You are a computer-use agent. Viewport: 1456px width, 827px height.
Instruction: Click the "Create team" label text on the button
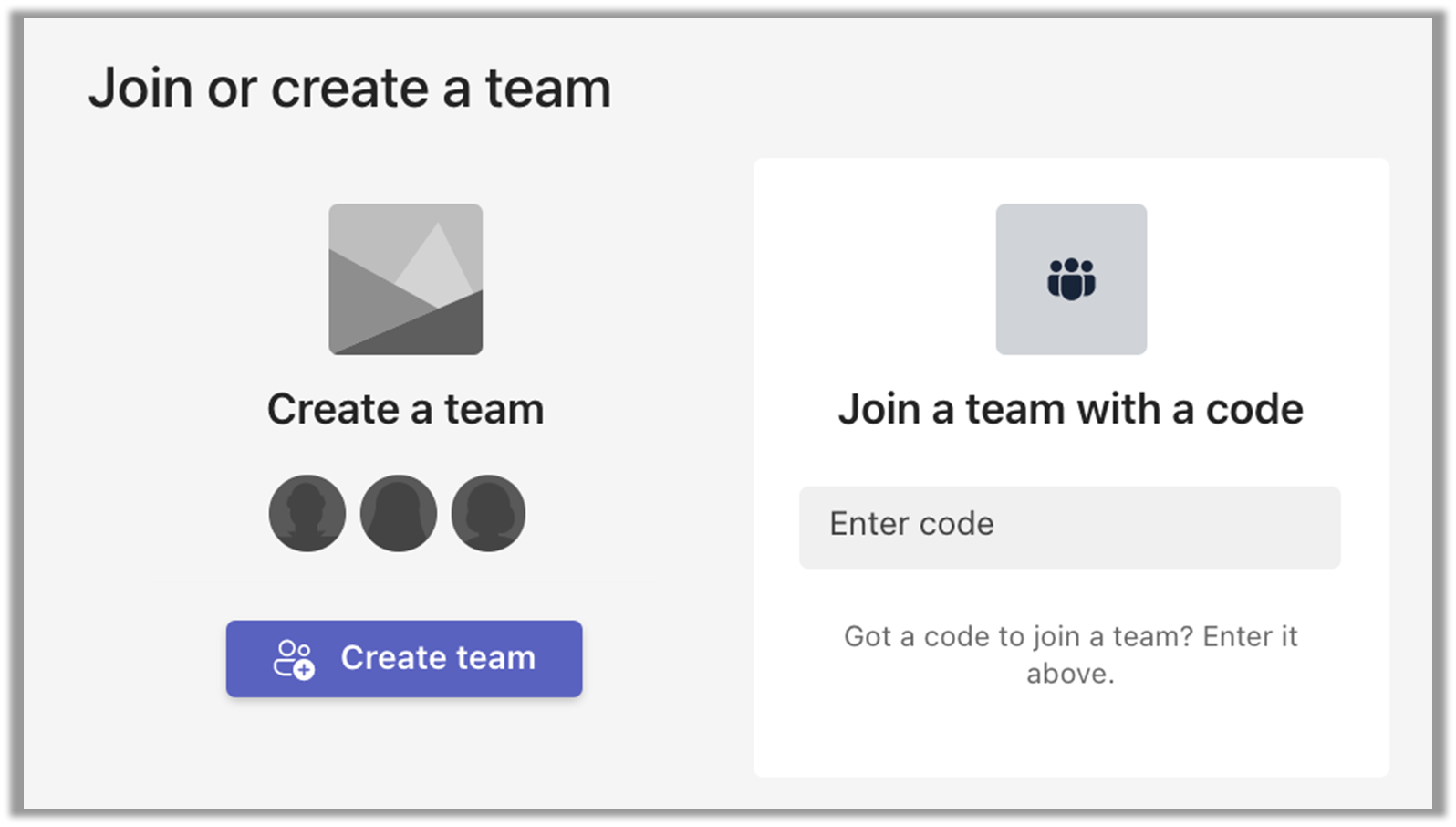(x=438, y=658)
